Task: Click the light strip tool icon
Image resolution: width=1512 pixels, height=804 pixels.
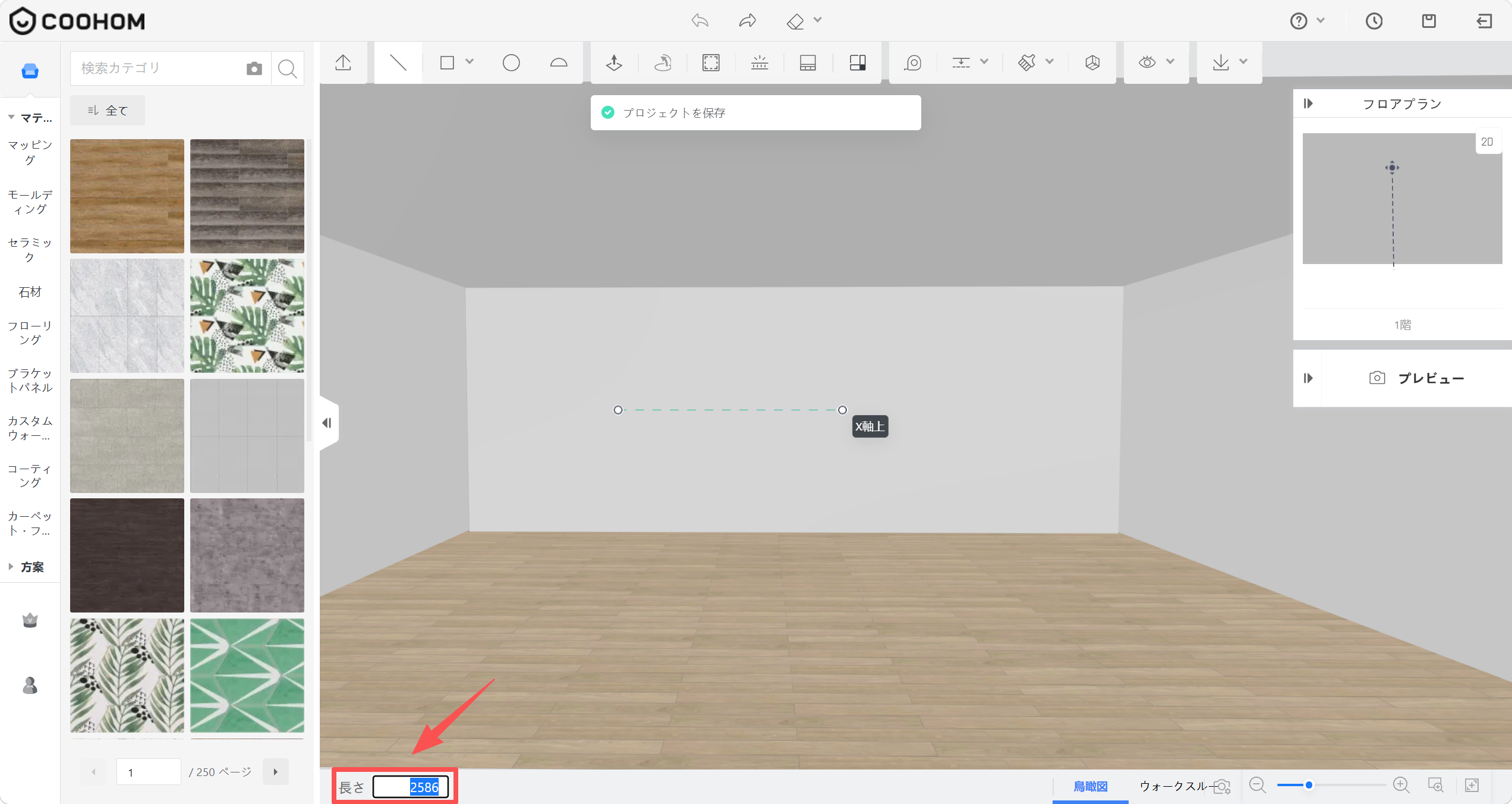Action: tap(760, 62)
